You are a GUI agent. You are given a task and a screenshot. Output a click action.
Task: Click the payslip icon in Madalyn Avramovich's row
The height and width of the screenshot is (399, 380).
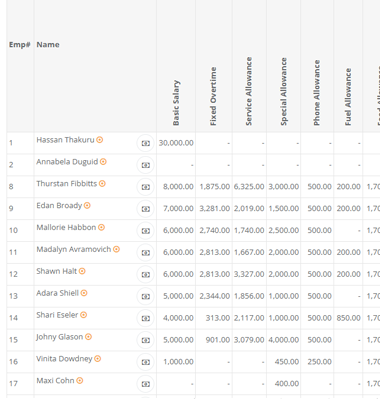coord(146,253)
